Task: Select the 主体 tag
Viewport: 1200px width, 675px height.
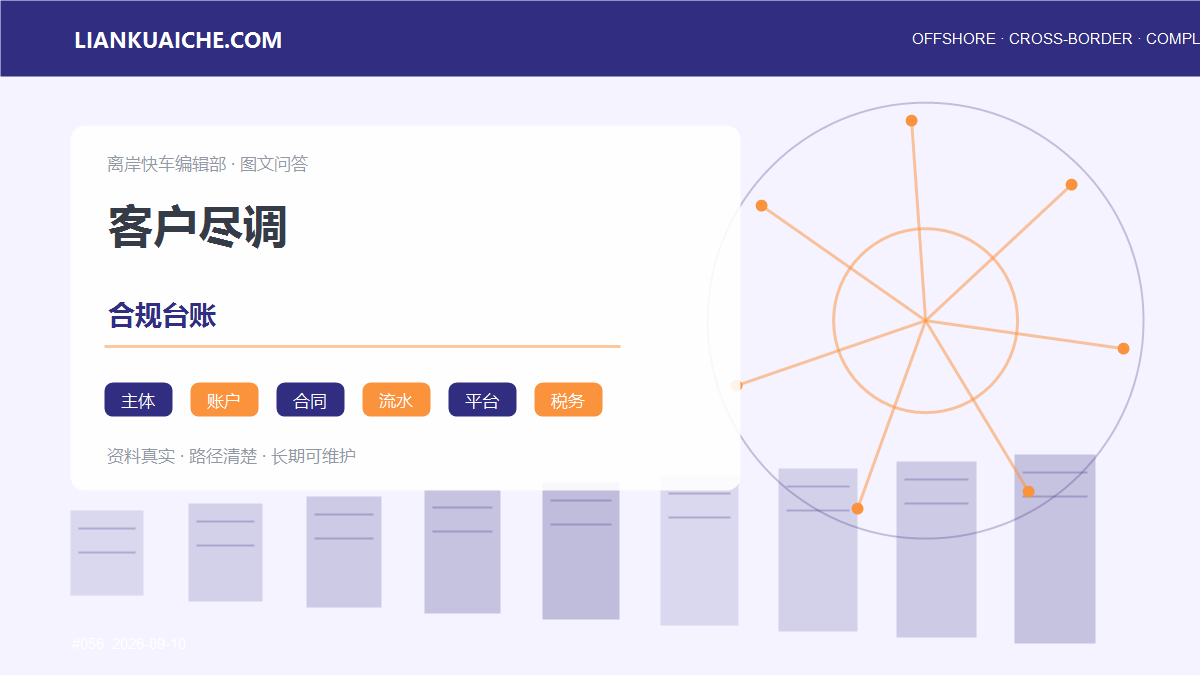Action: coord(138,400)
